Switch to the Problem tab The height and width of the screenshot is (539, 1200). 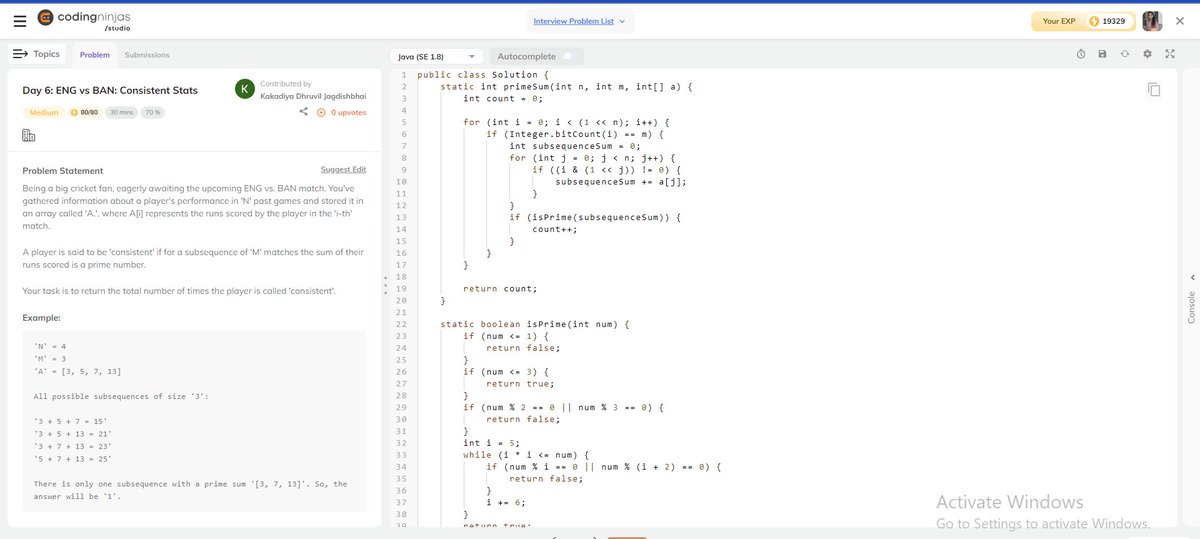click(95, 55)
